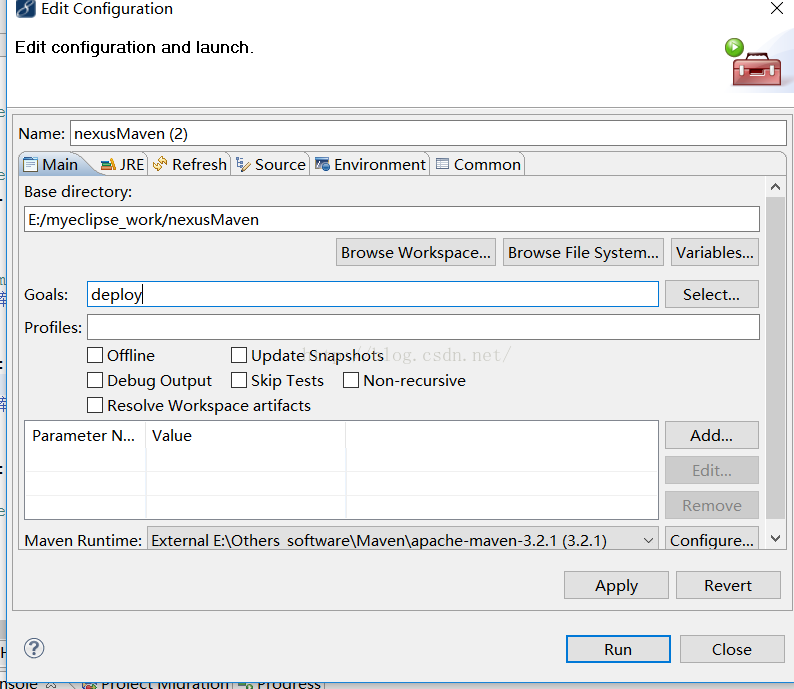Click the vertical scrollbar track

point(775,358)
